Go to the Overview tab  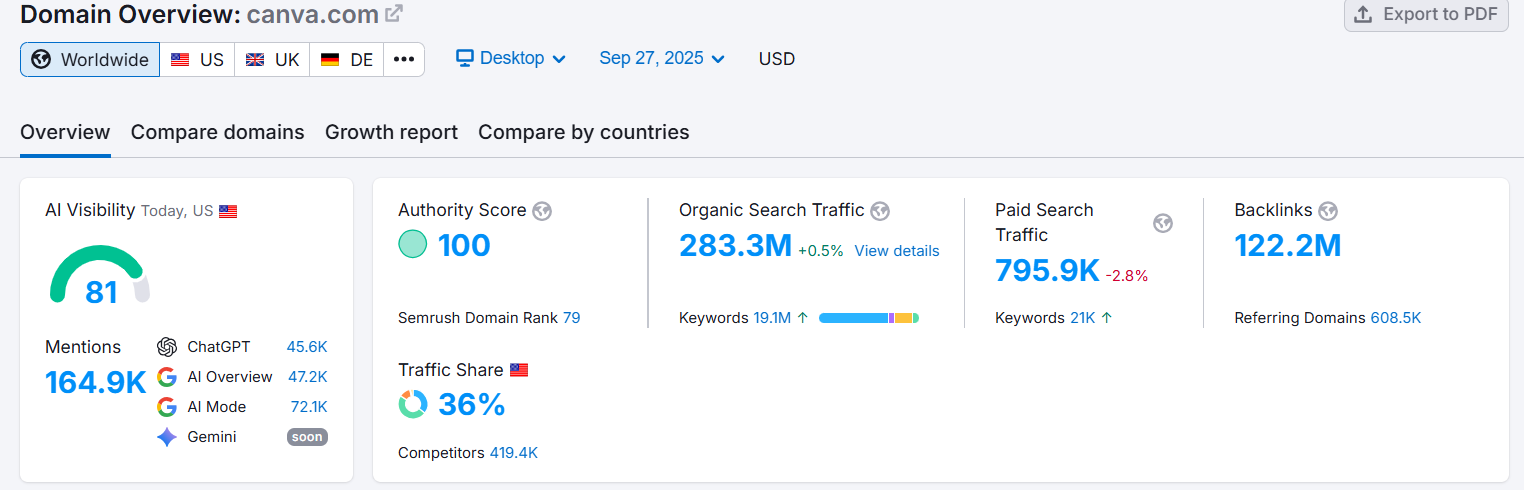(65, 132)
